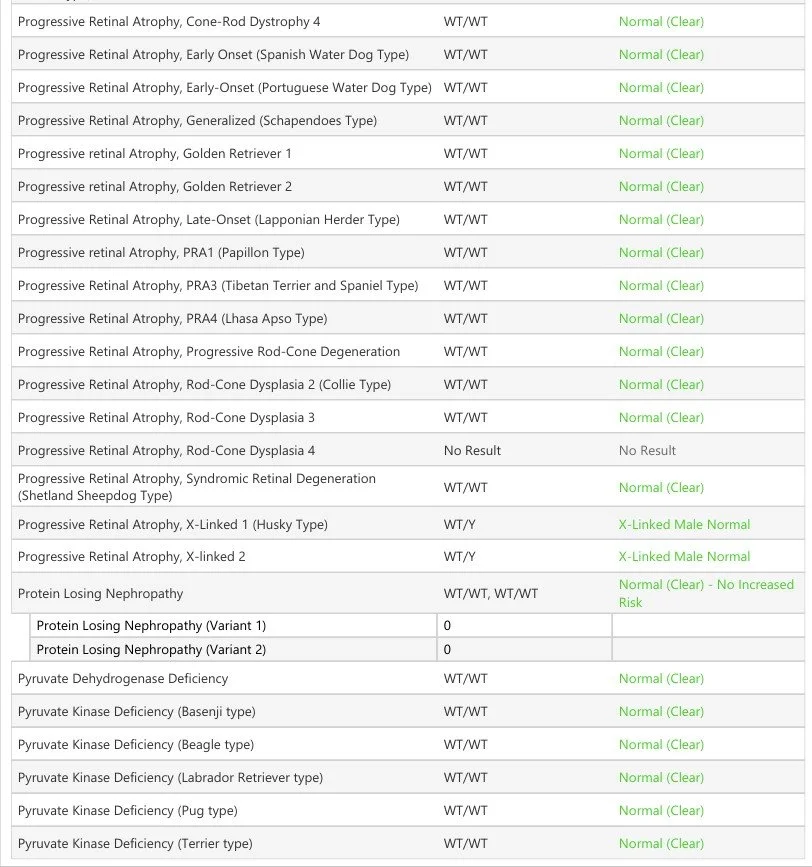
Task: Select Pyruvate Dehydrogenase Deficiency row
Action: tap(408, 678)
